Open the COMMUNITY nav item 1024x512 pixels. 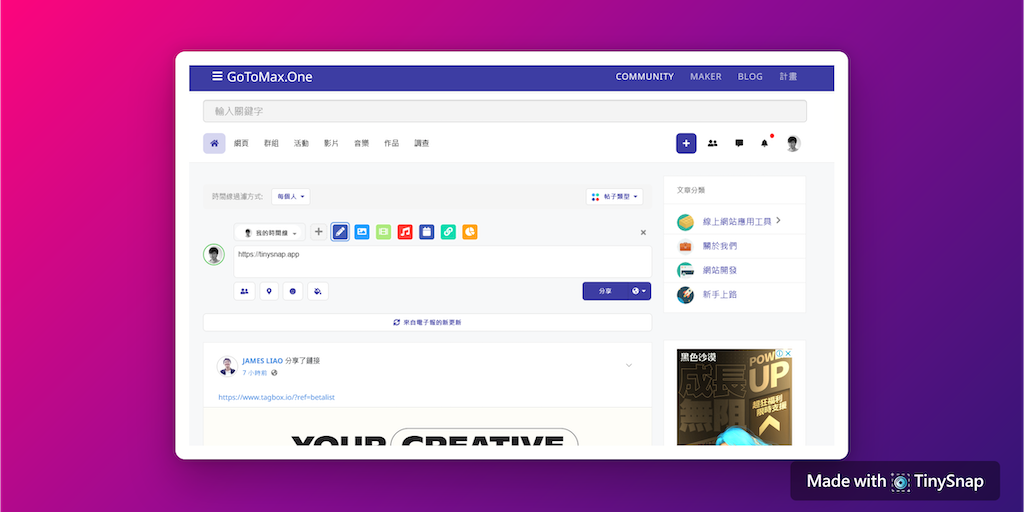(x=645, y=76)
